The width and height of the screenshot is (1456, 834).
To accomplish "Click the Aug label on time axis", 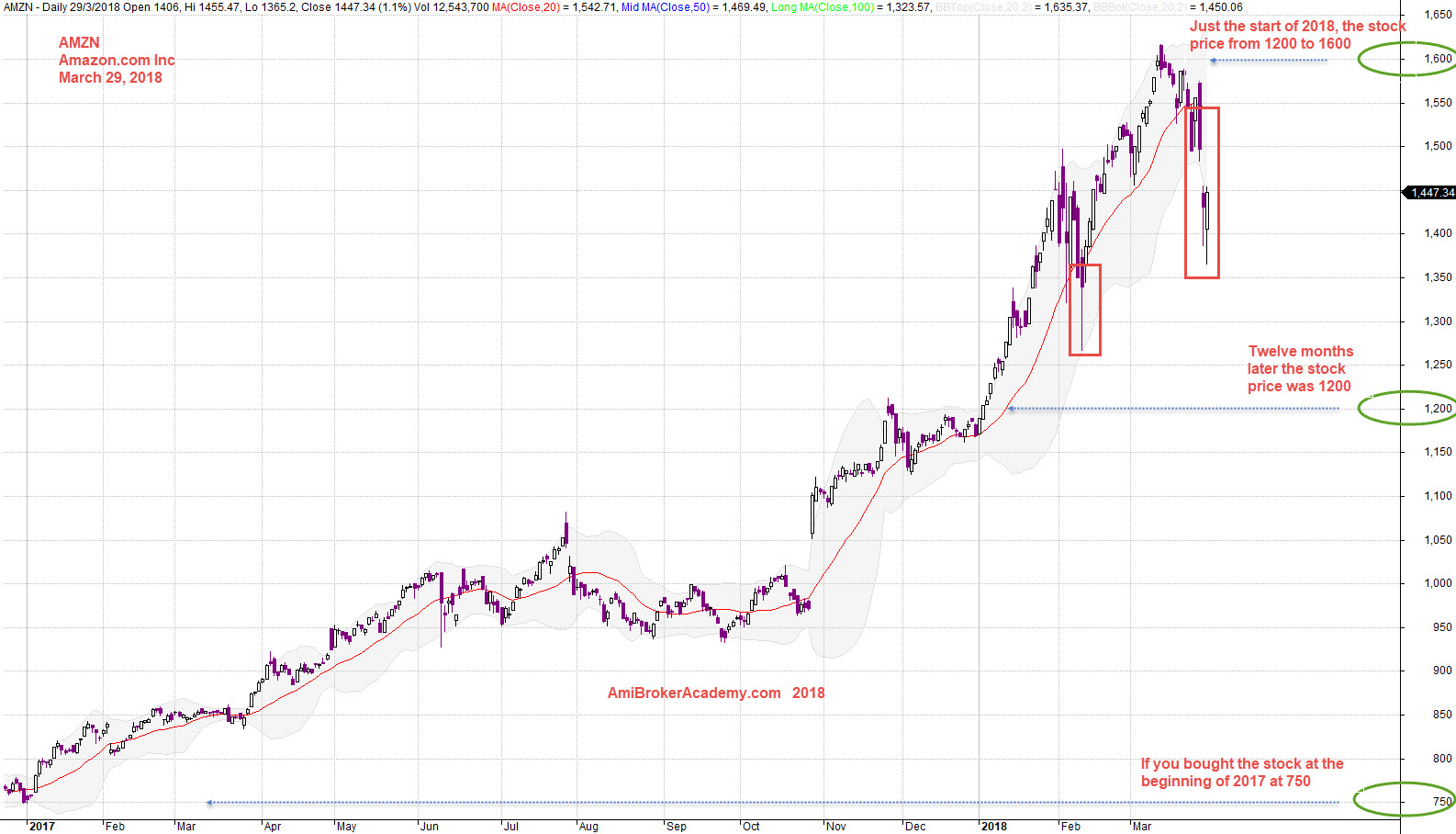I will pos(589,827).
